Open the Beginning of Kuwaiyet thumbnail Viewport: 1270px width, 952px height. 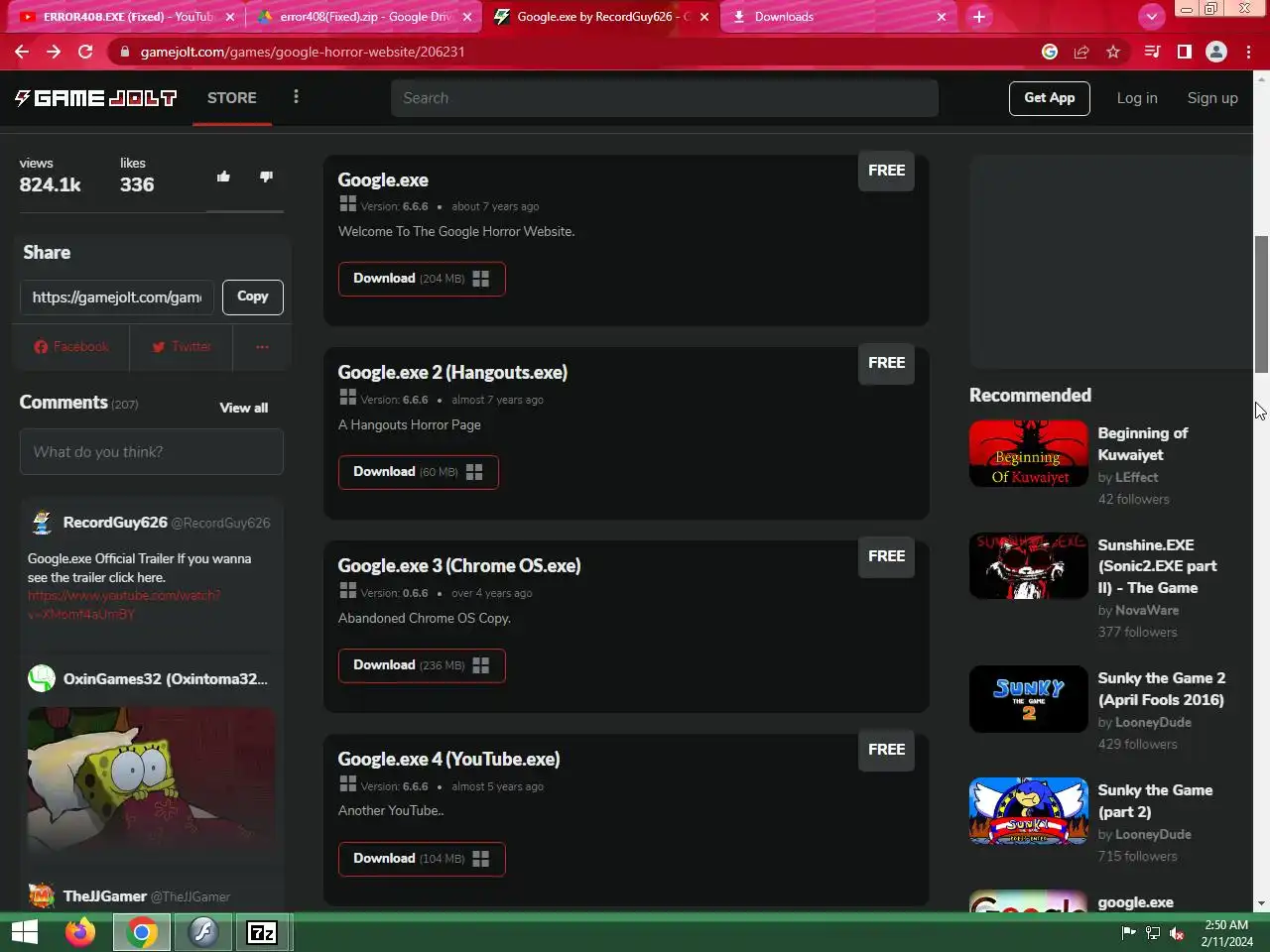1029,453
